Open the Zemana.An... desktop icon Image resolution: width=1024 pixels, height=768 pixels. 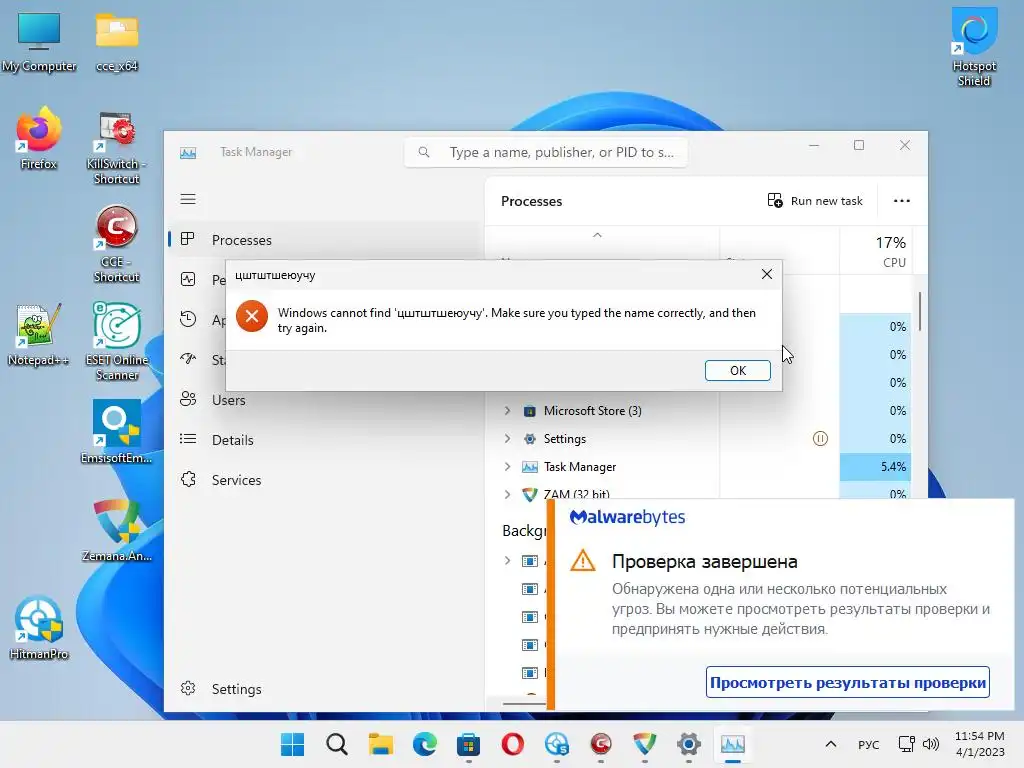[x=117, y=529]
